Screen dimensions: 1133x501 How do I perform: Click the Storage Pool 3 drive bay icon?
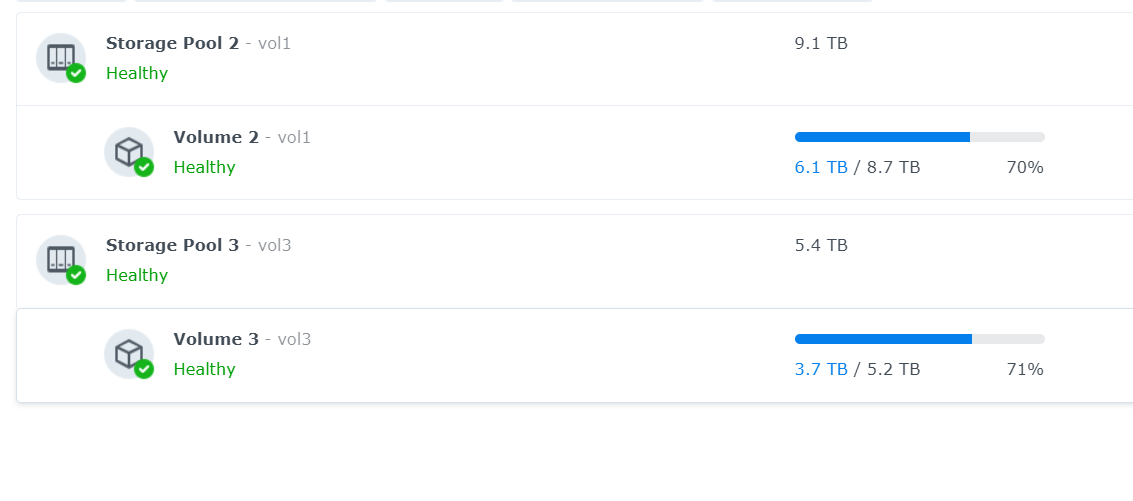61,260
